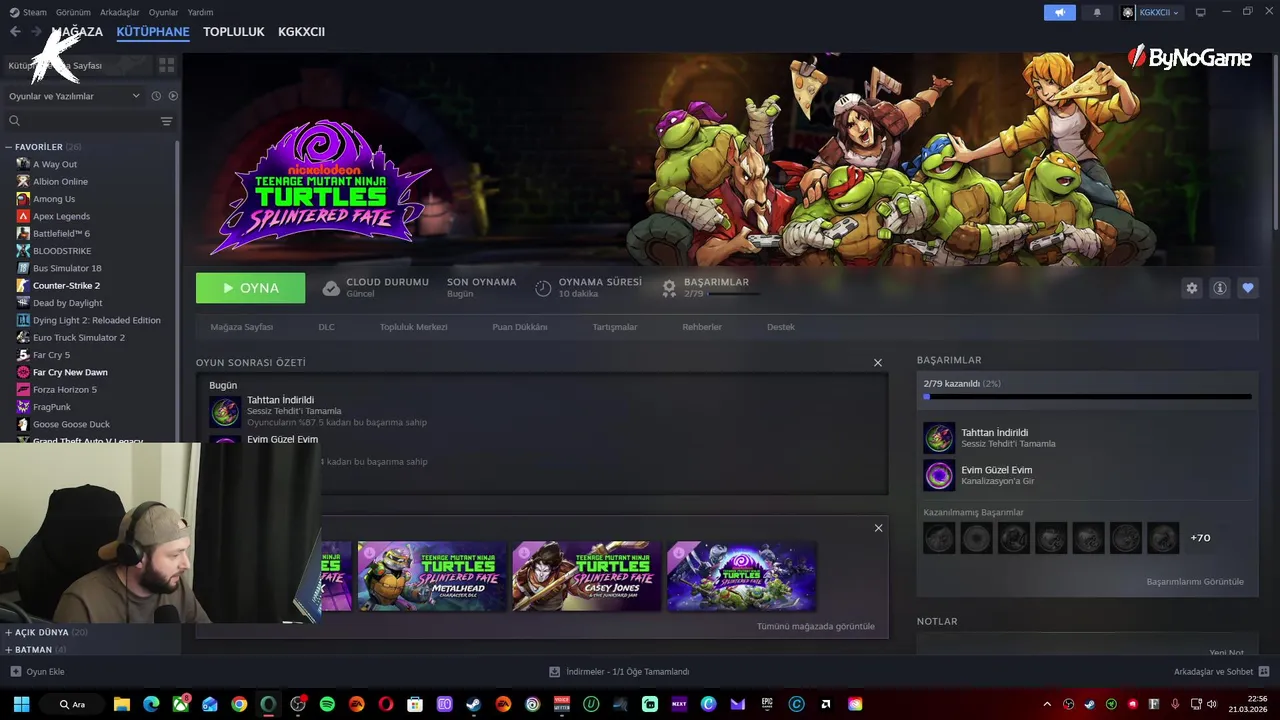Show ready-to-play games filter icon
The height and width of the screenshot is (720, 1280).
click(x=173, y=96)
